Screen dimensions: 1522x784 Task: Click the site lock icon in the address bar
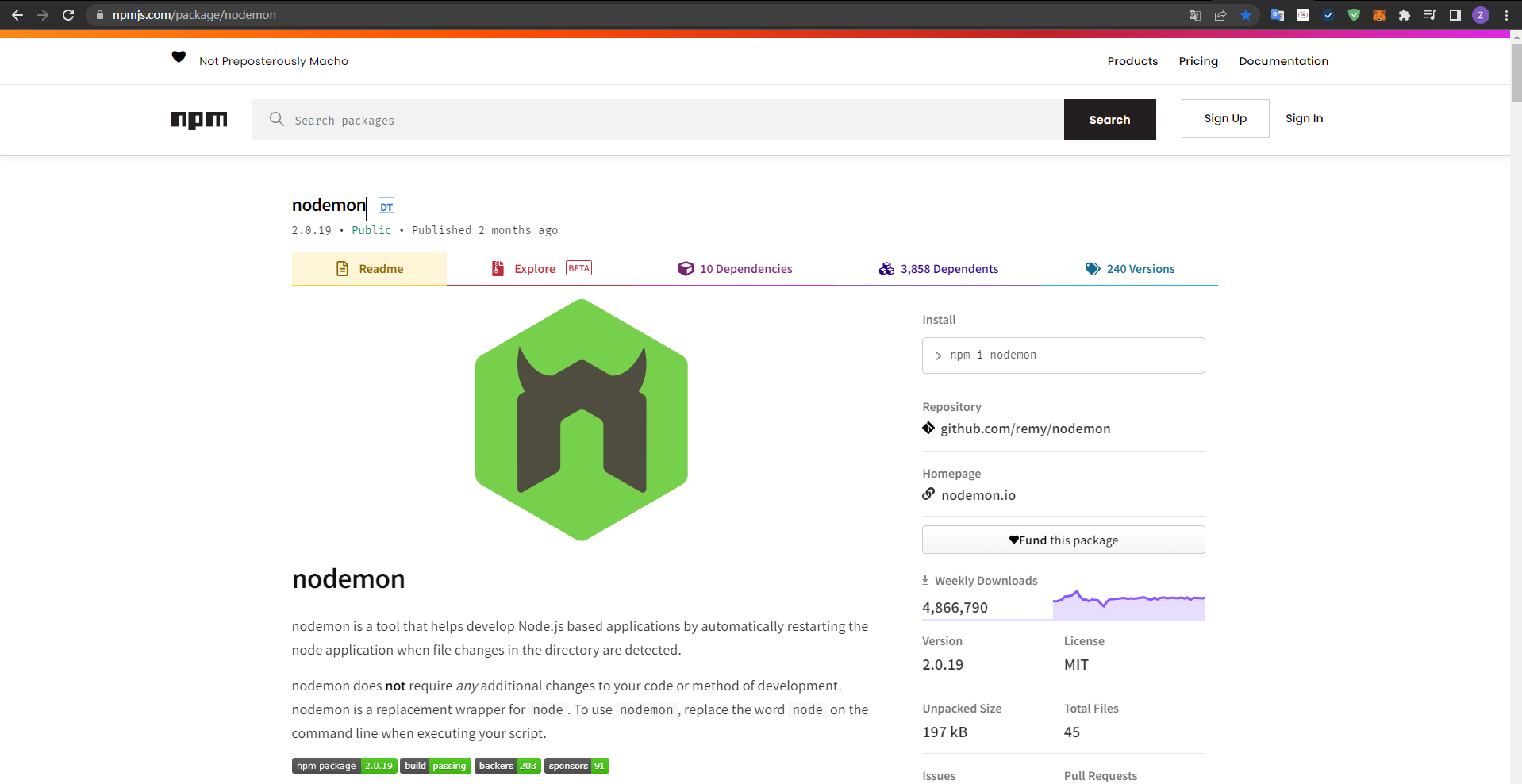100,15
